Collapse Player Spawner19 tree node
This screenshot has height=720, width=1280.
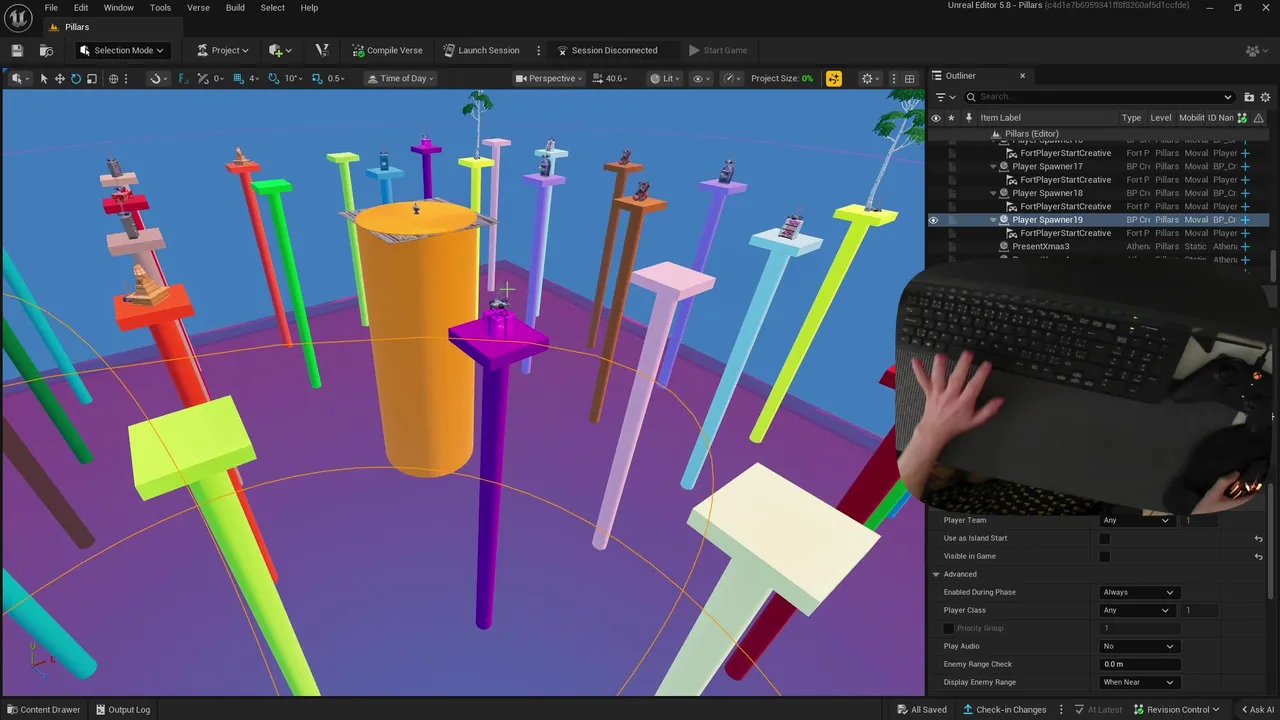tap(993, 220)
